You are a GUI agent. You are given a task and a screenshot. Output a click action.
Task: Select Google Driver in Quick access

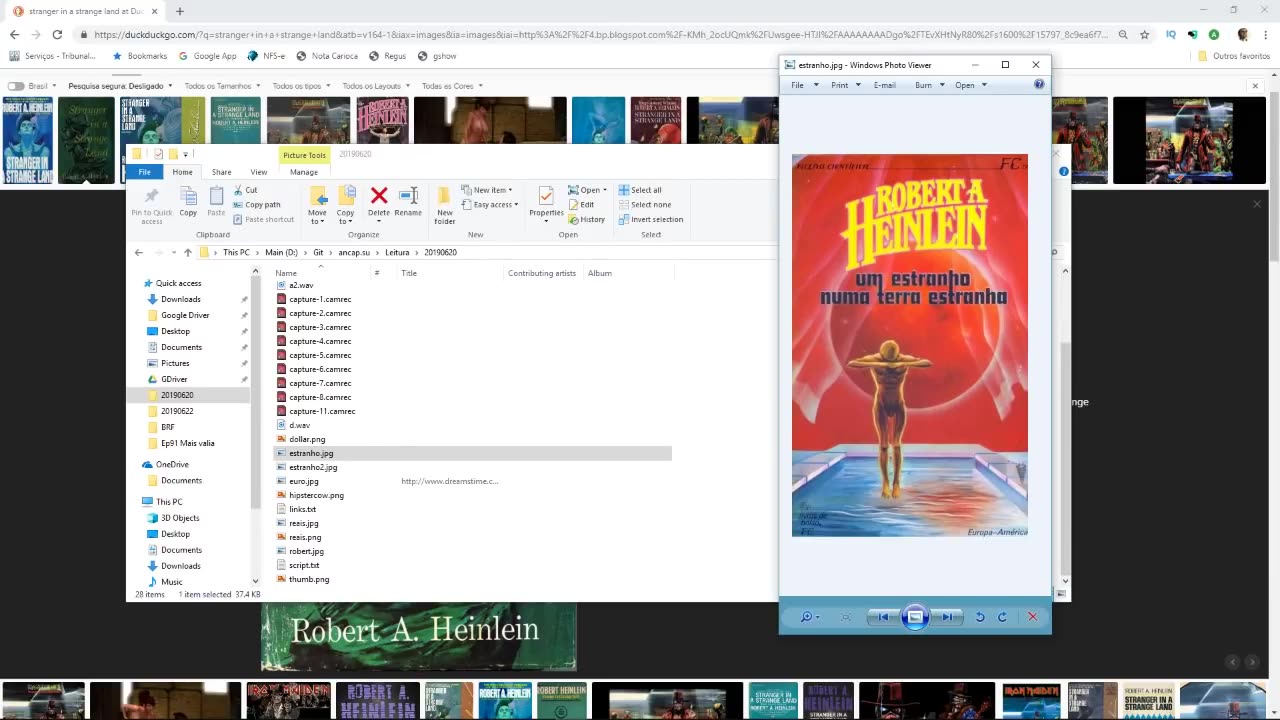(185, 315)
